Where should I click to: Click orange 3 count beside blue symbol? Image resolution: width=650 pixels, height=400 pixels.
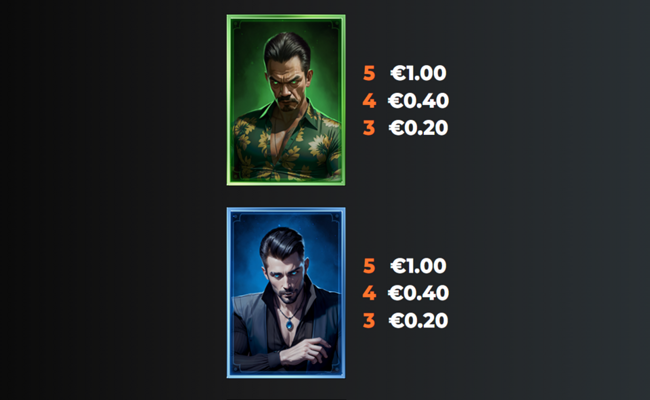click(x=369, y=320)
